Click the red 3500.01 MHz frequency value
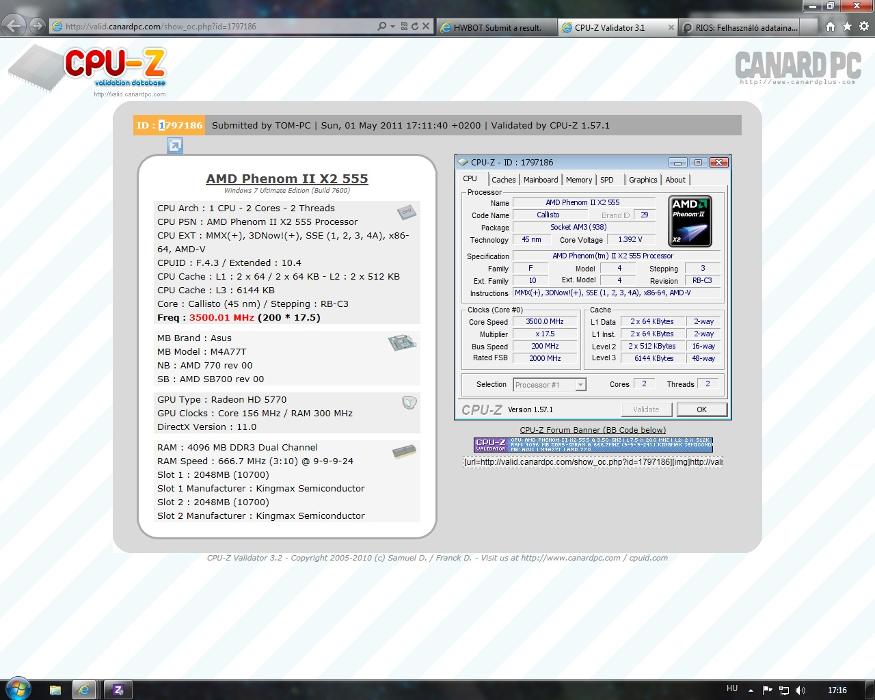The width and height of the screenshot is (875, 700). (221, 318)
